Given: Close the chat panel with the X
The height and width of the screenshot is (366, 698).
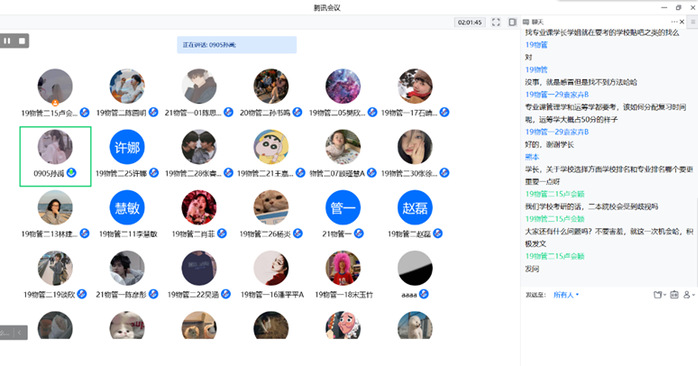Looking at the screenshot, I should click(682, 21).
